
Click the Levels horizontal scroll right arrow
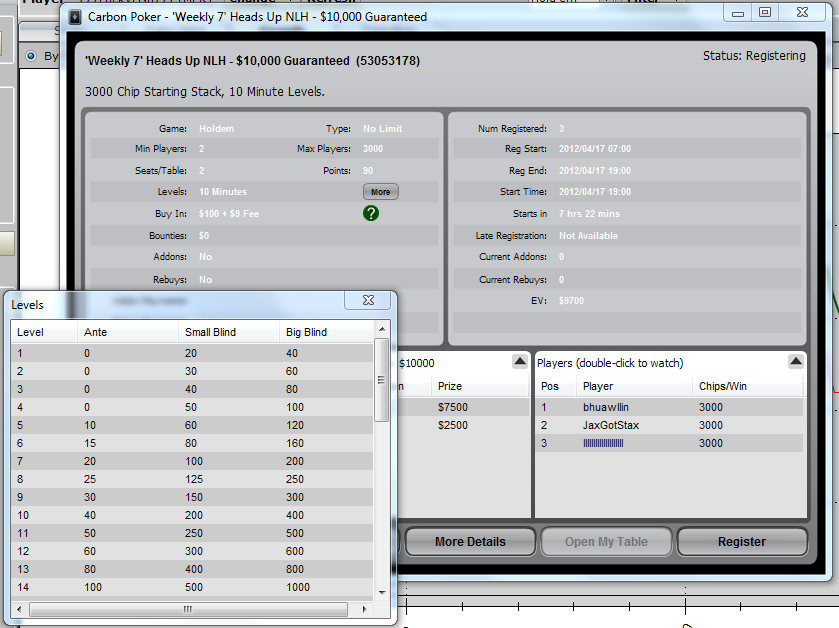[364, 609]
